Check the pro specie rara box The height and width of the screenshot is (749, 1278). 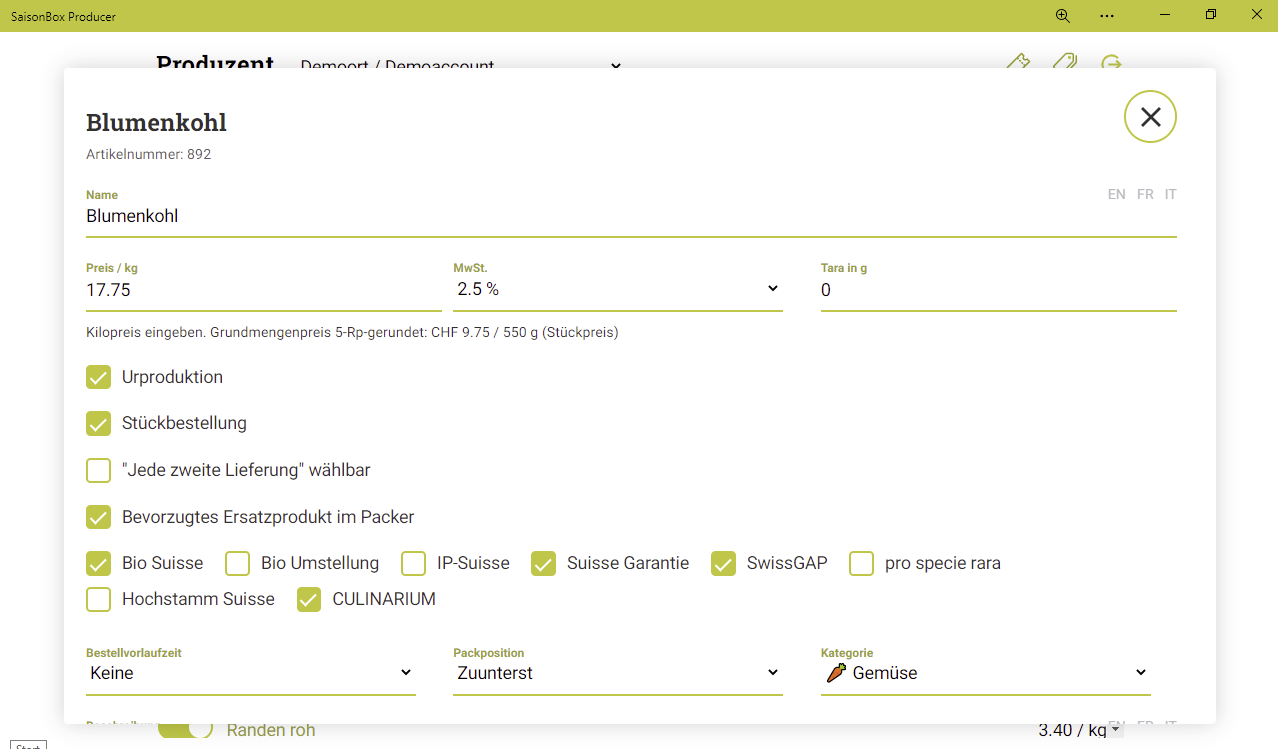861,564
